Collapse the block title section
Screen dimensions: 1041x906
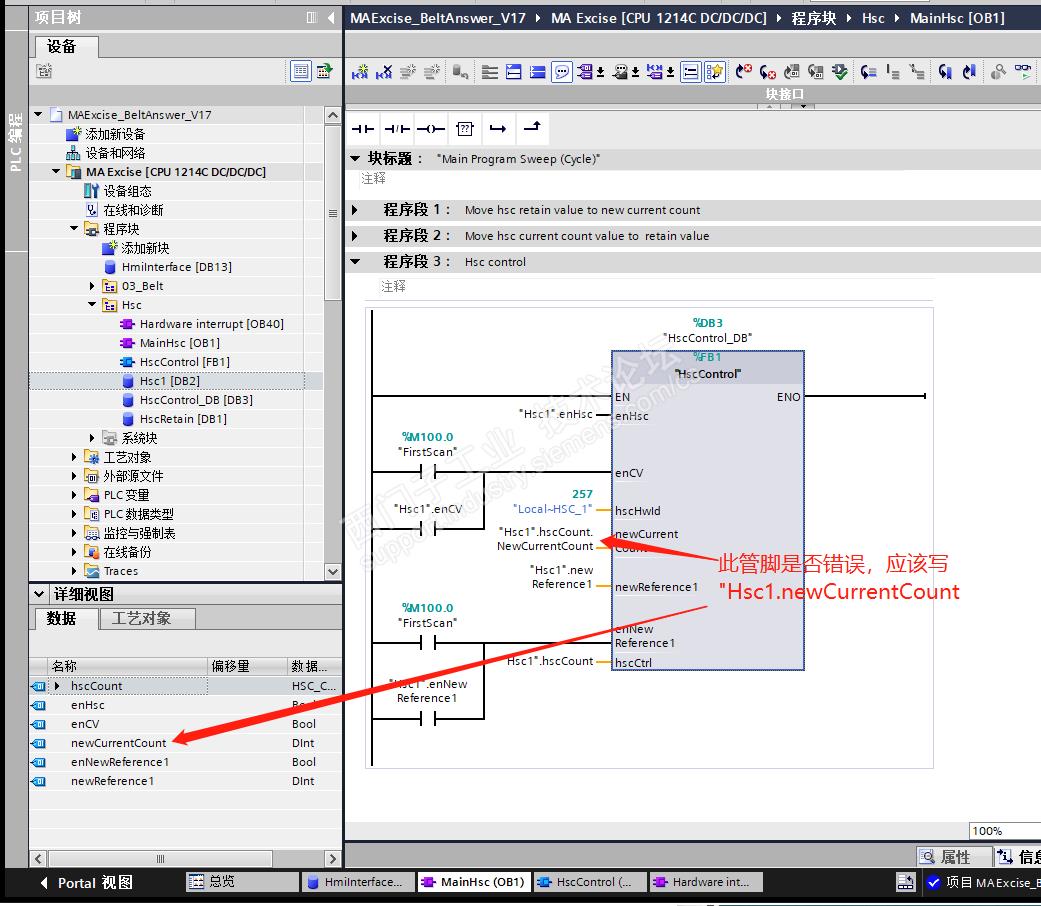[x=355, y=159]
